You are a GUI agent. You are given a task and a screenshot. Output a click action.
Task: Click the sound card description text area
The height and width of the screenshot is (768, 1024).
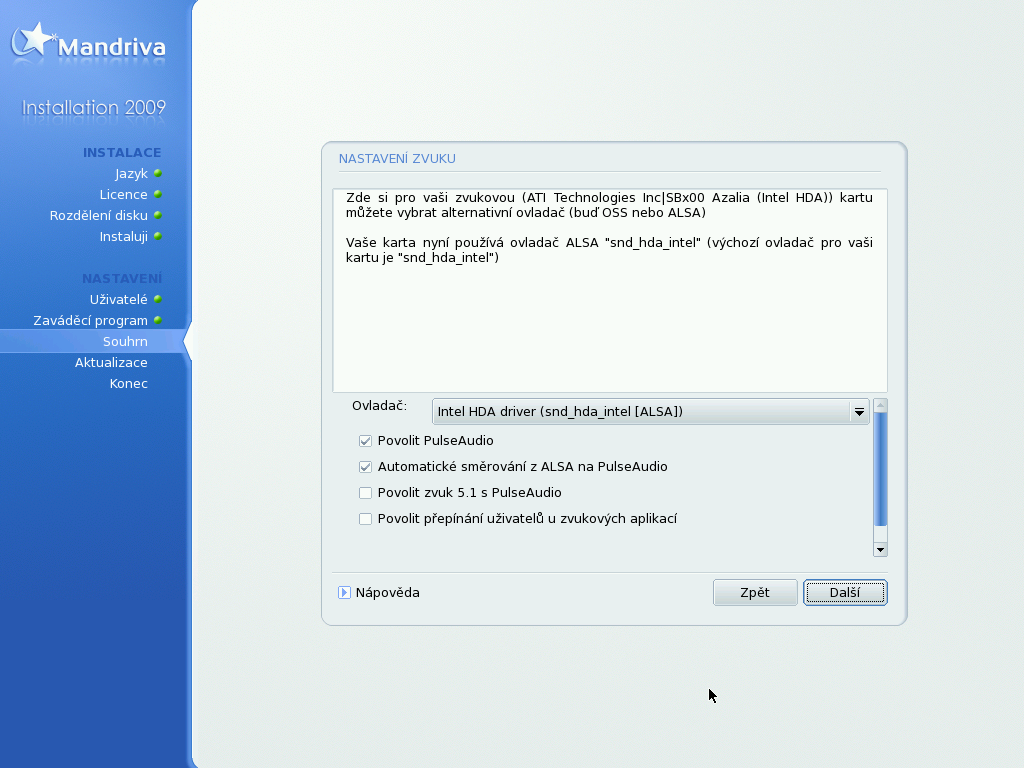point(610,291)
